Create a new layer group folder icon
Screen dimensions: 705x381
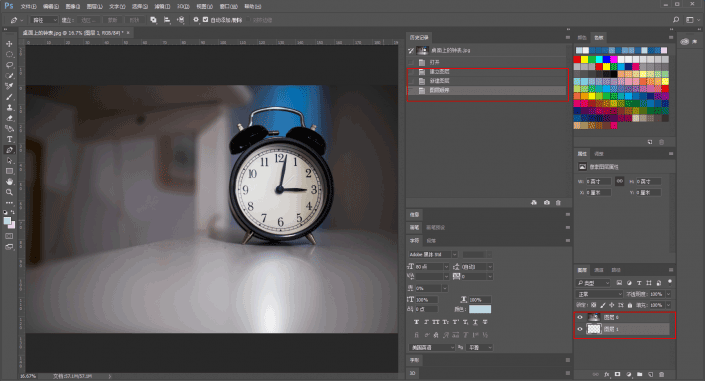tap(639, 374)
